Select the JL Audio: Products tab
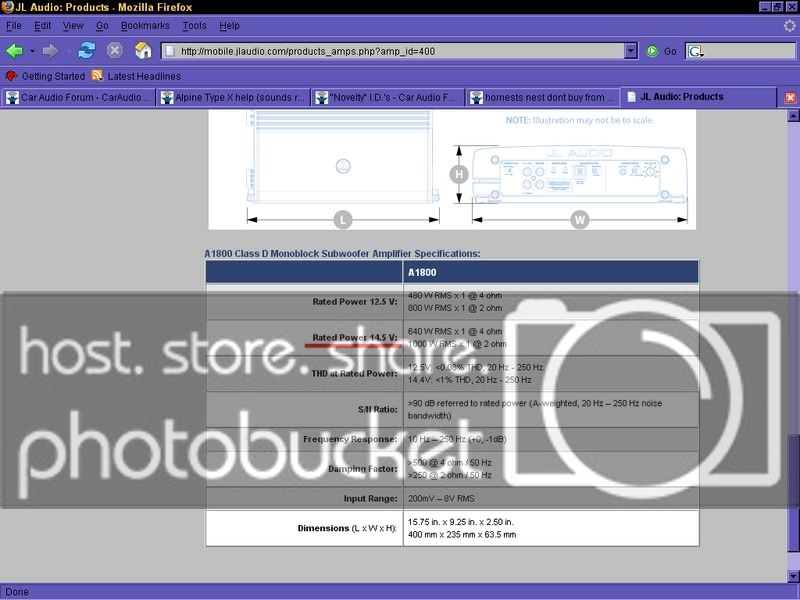The width and height of the screenshot is (800, 600). 698,97
